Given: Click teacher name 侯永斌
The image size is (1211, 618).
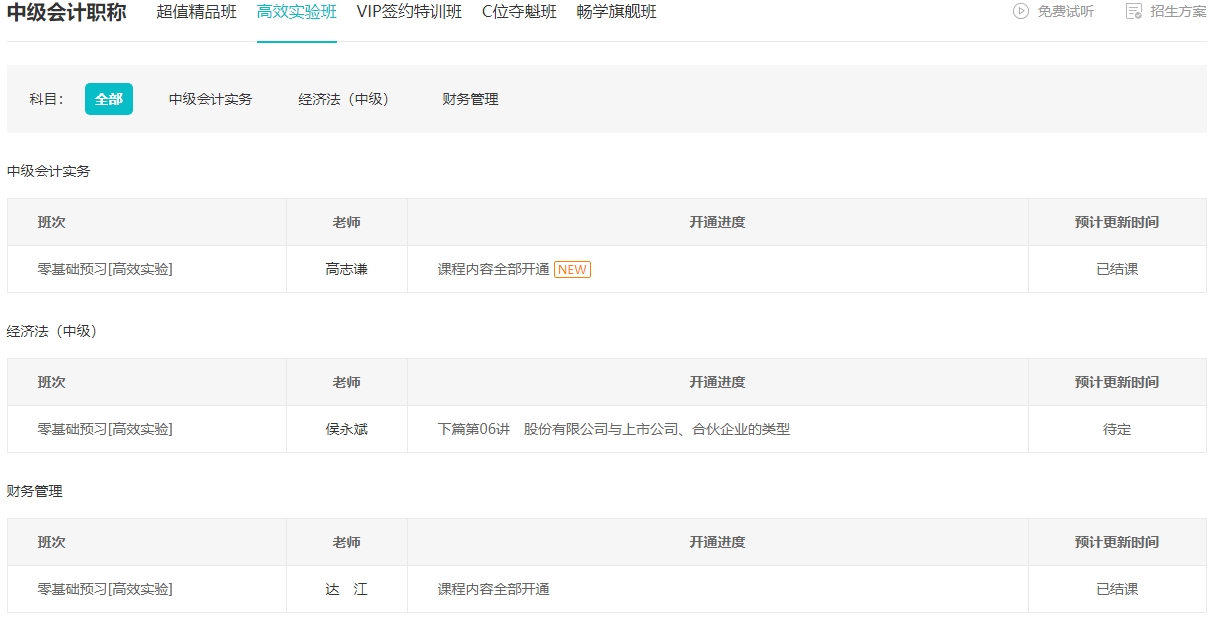Looking at the screenshot, I should 346,429.
